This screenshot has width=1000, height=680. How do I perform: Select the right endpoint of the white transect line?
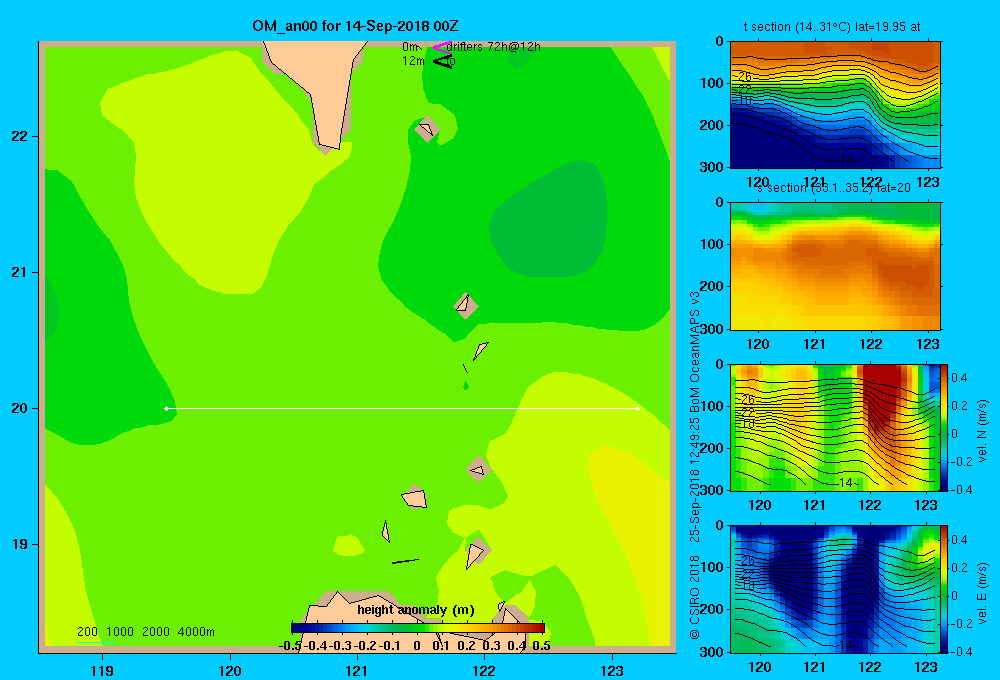coord(637,408)
